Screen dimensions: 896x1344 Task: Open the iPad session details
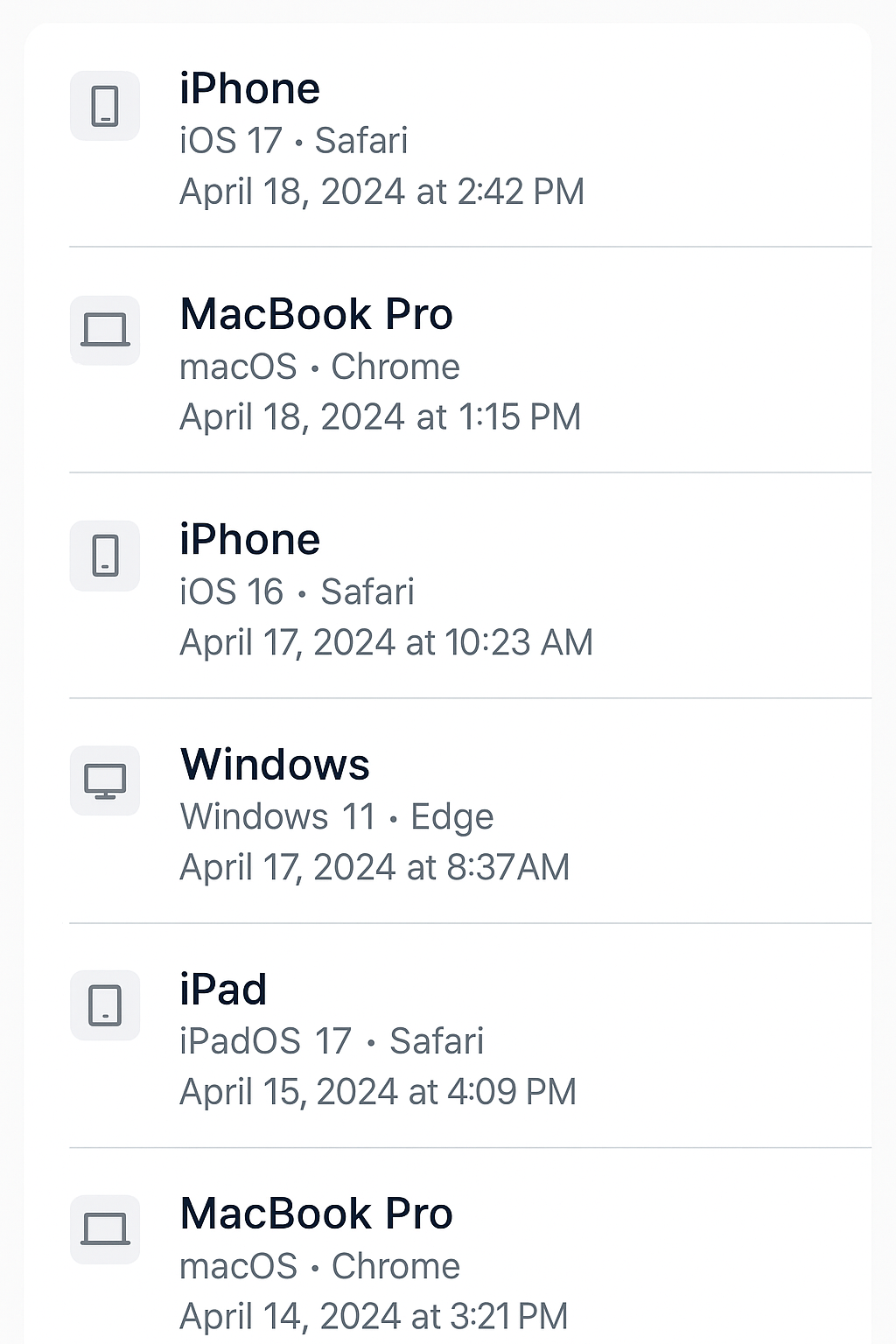pyautogui.click(x=376, y=1039)
